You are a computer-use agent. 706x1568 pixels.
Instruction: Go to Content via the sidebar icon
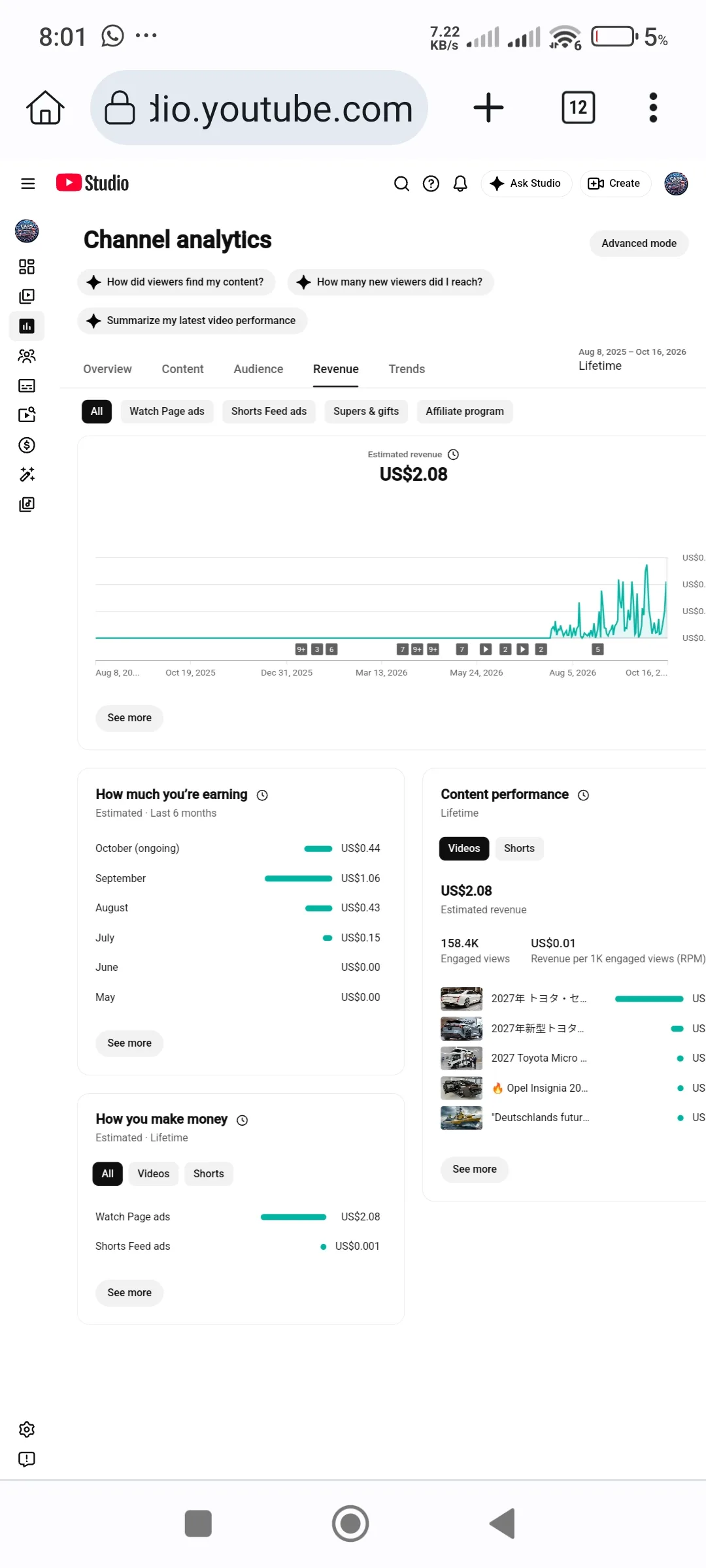pos(27,296)
